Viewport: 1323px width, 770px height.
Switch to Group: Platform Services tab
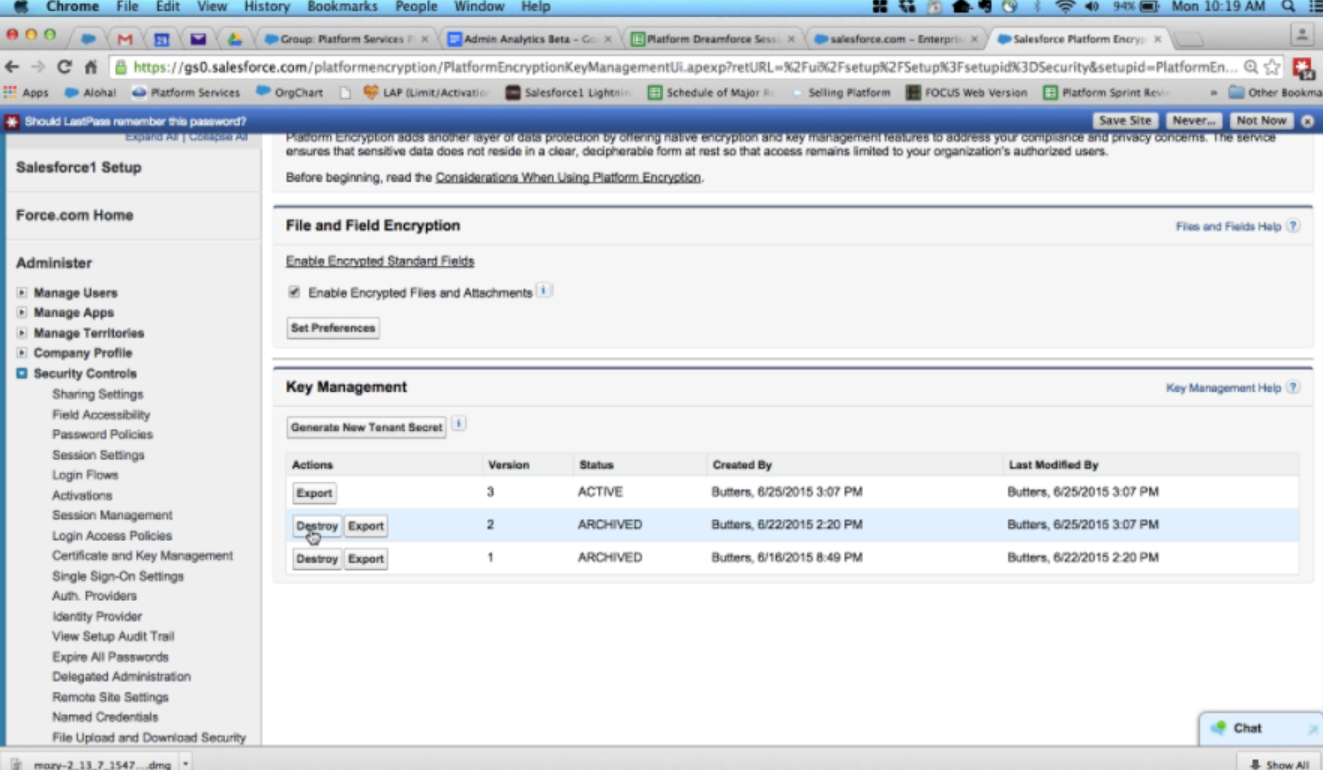coord(345,39)
